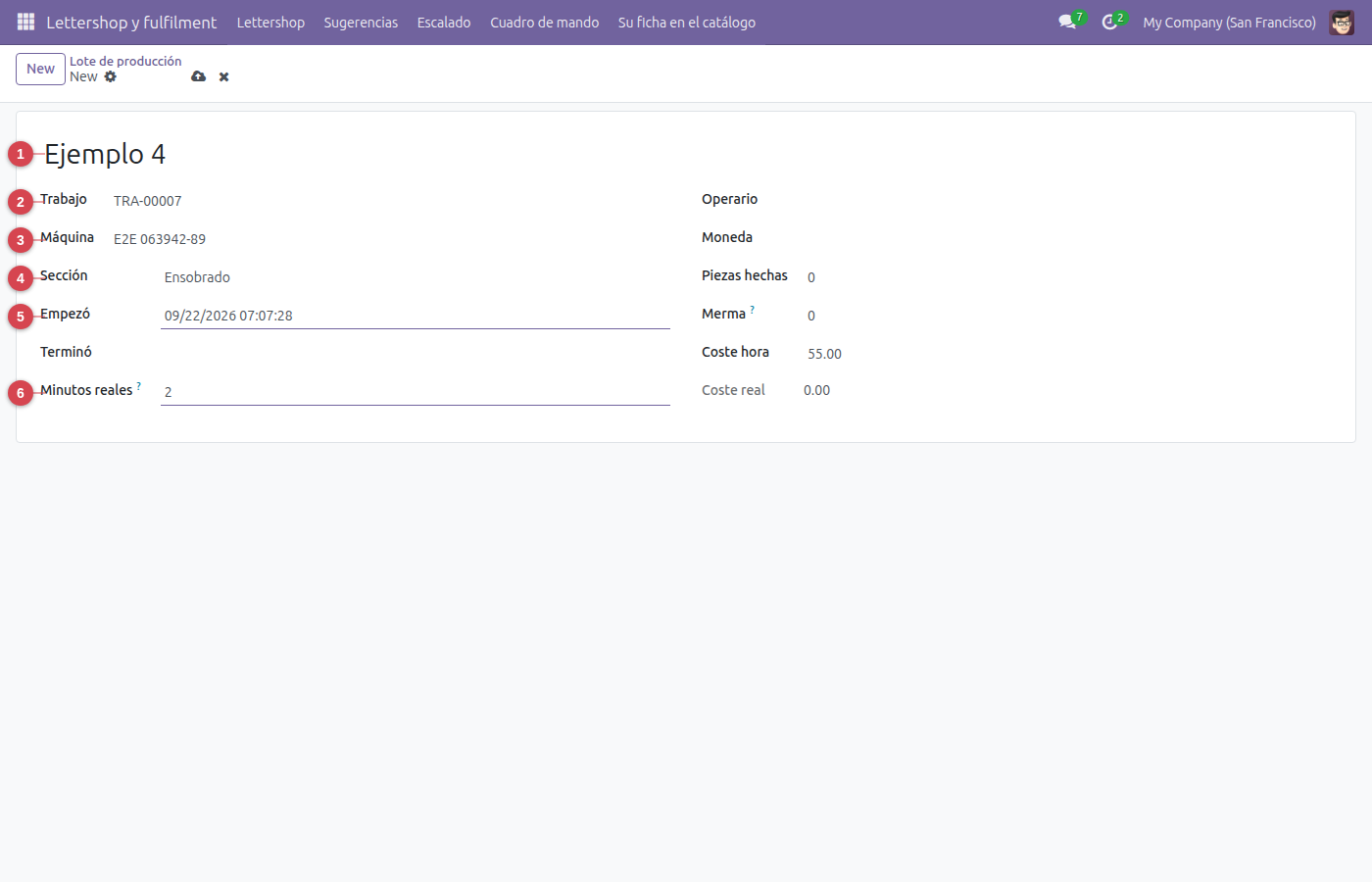The image size is (1372, 882).
Task: Click the Coste real value 0.00
Action: 816,390
